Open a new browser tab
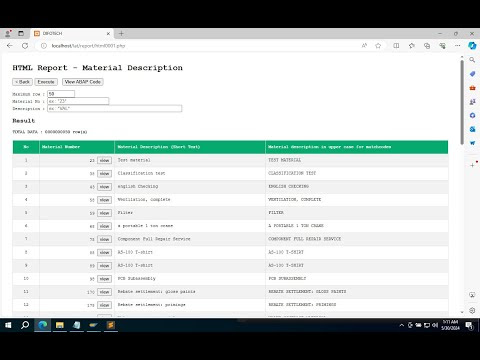 (x=121, y=33)
